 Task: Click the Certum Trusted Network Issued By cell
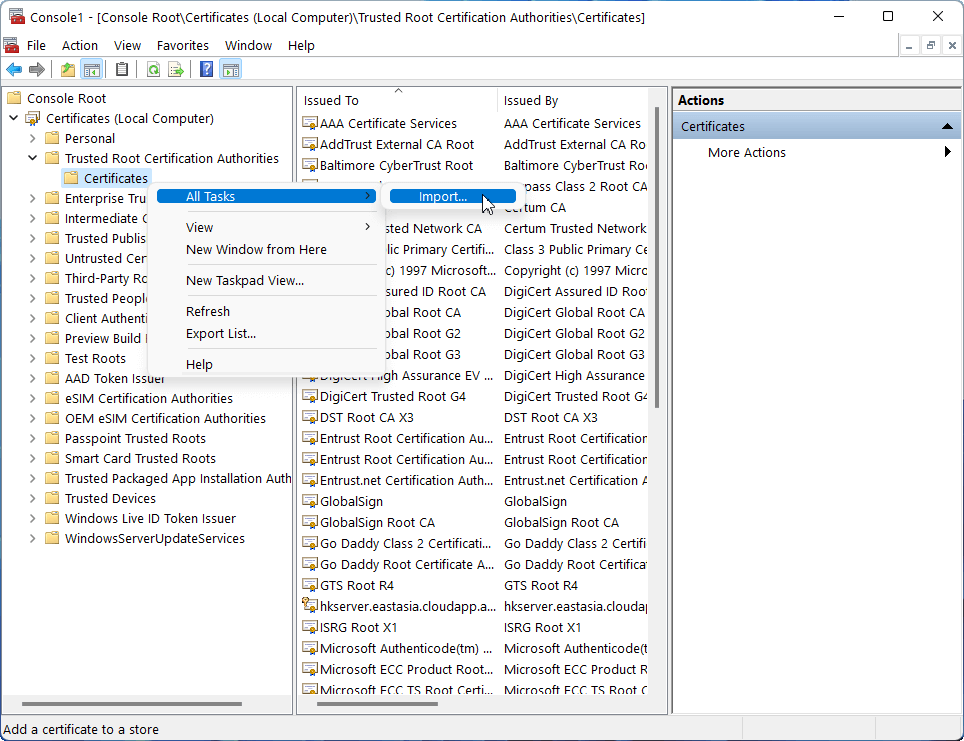575,229
